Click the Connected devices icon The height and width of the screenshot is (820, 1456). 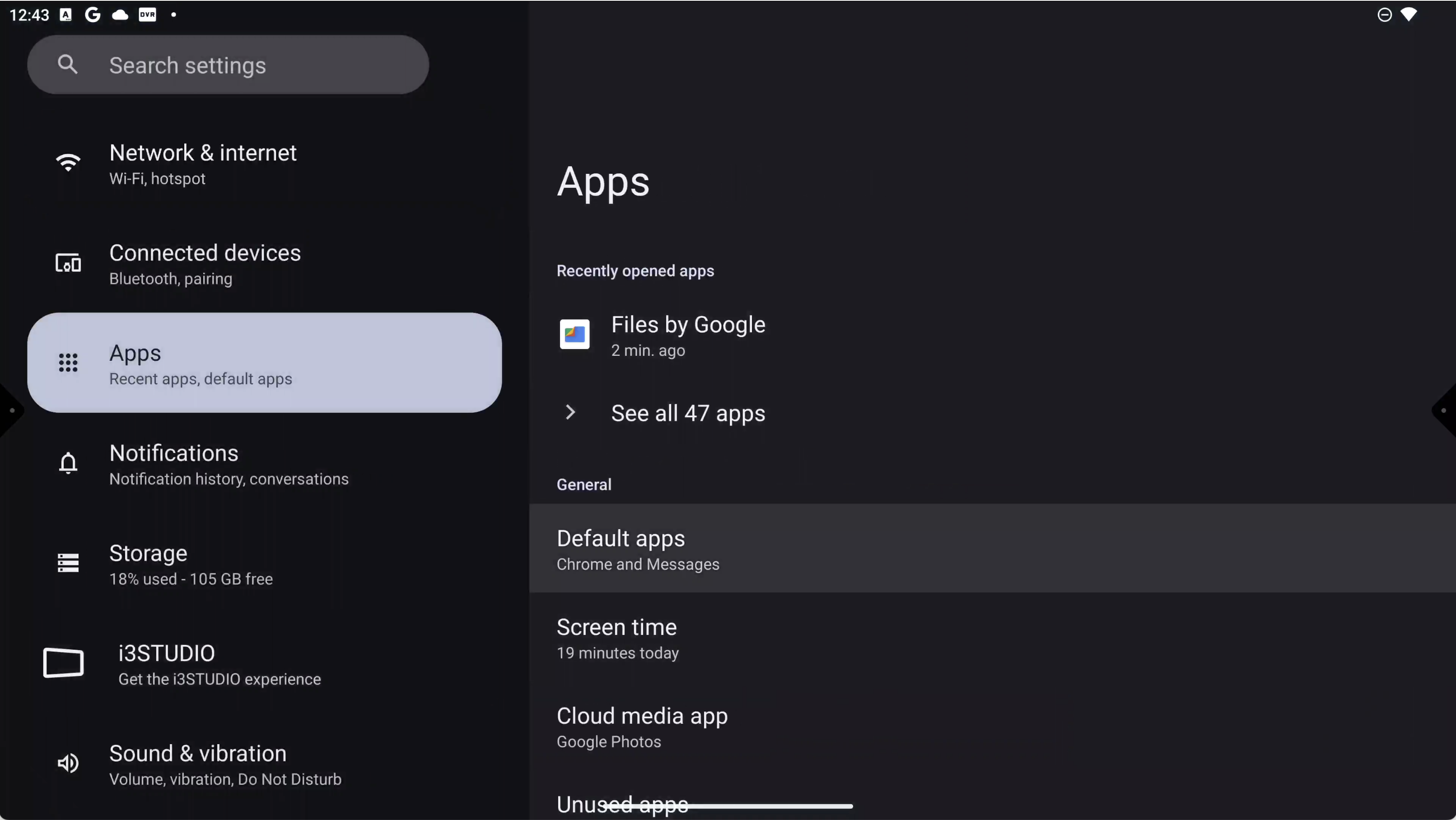68,263
